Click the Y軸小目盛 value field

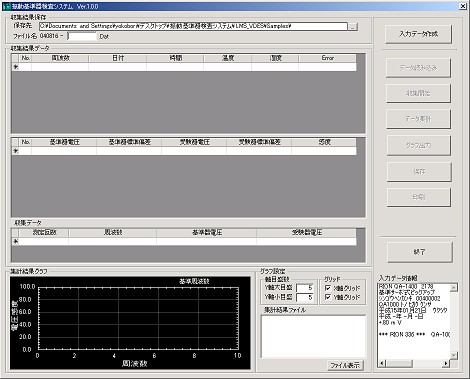(x=304, y=297)
